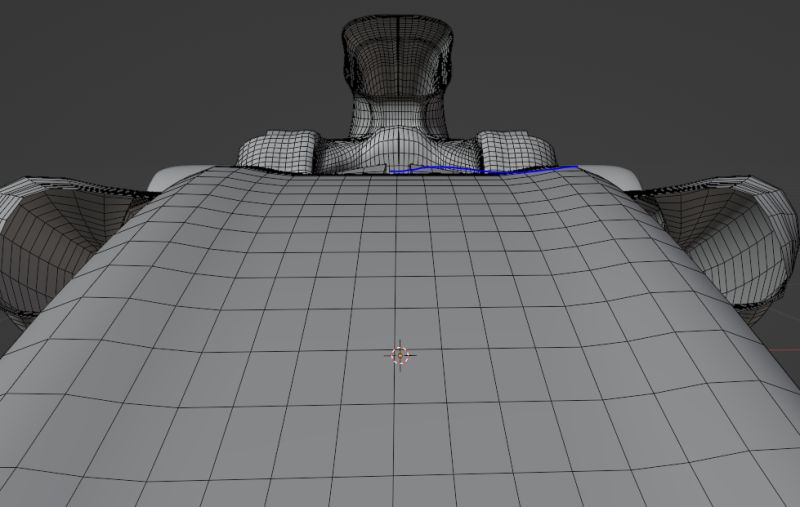Select the blue highlighted edge at the collar

(x=484, y=169)
